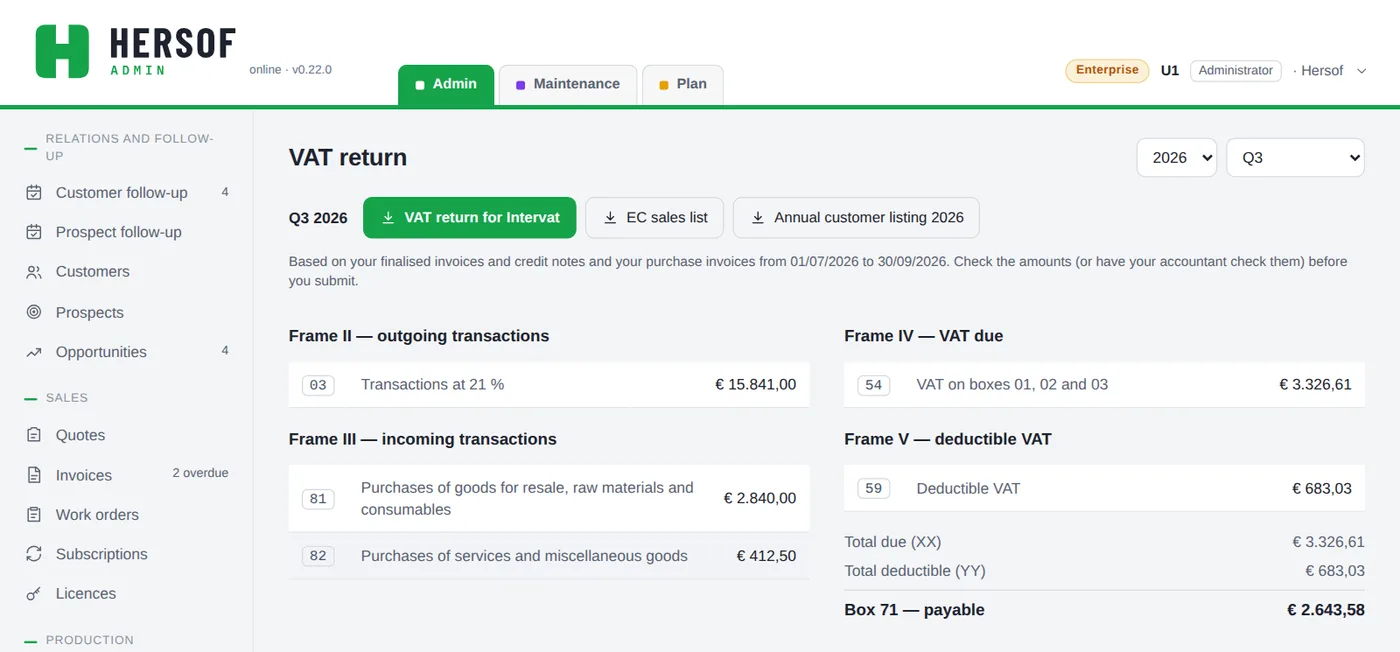
Task: Open the year 2026 dropdown
Action: 1177,158
